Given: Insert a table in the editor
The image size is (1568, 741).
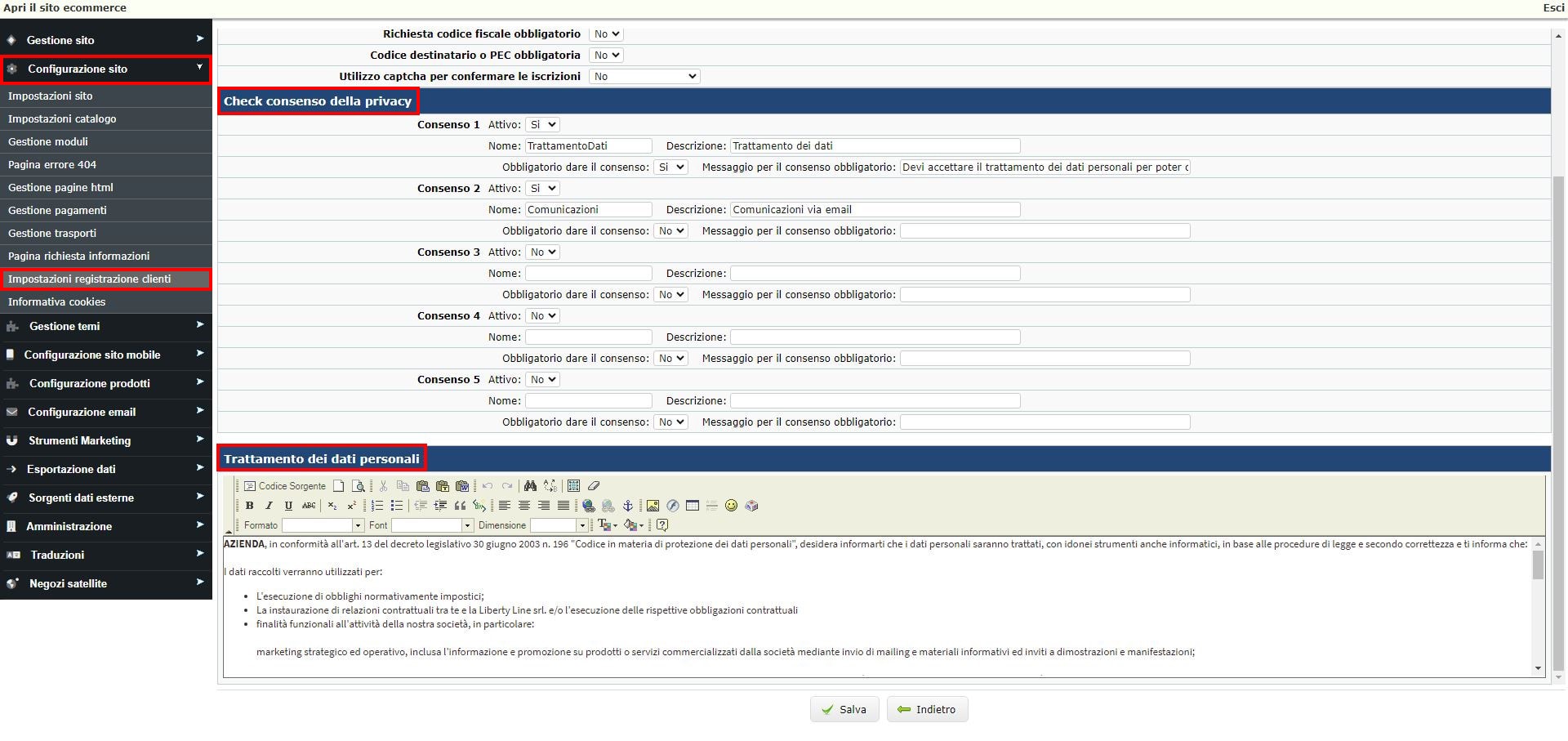Looking at the screenshot, I should pos(693,506).
